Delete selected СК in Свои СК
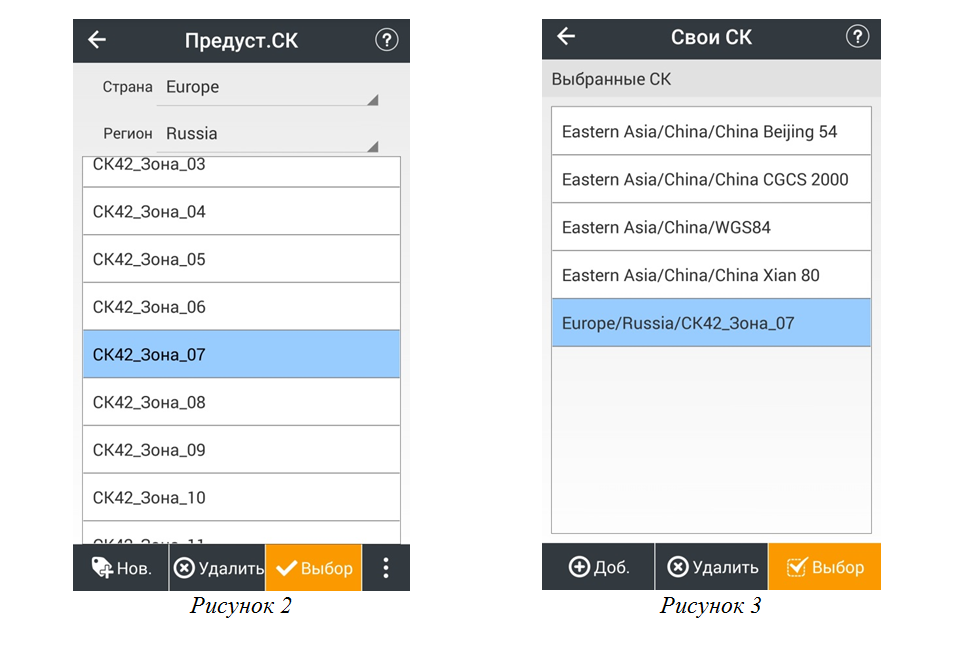Viewport: 964px width, 649px height. pyautogui.click(x=712, y=566)
